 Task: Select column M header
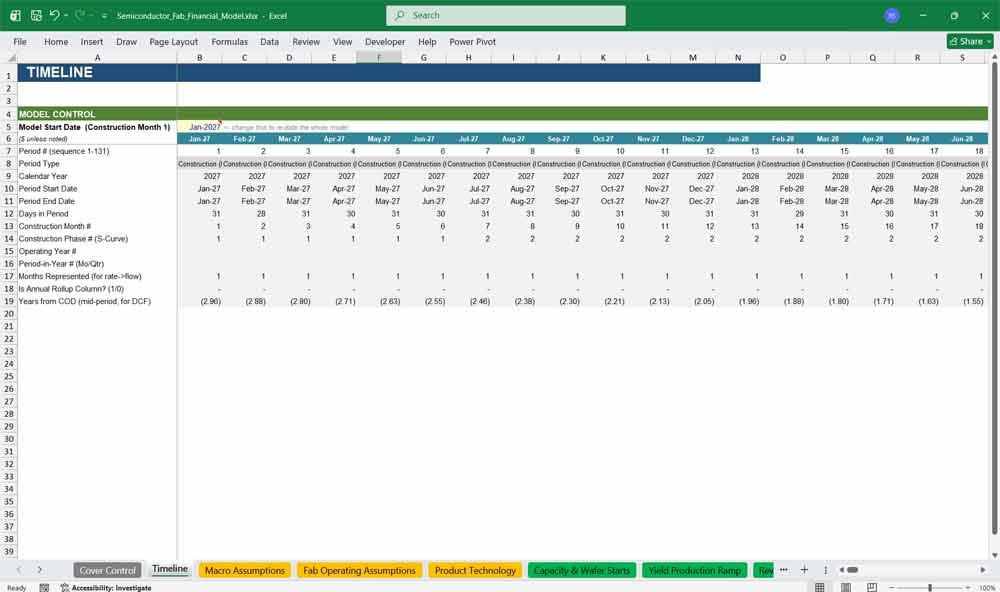[x=693, y=57]
